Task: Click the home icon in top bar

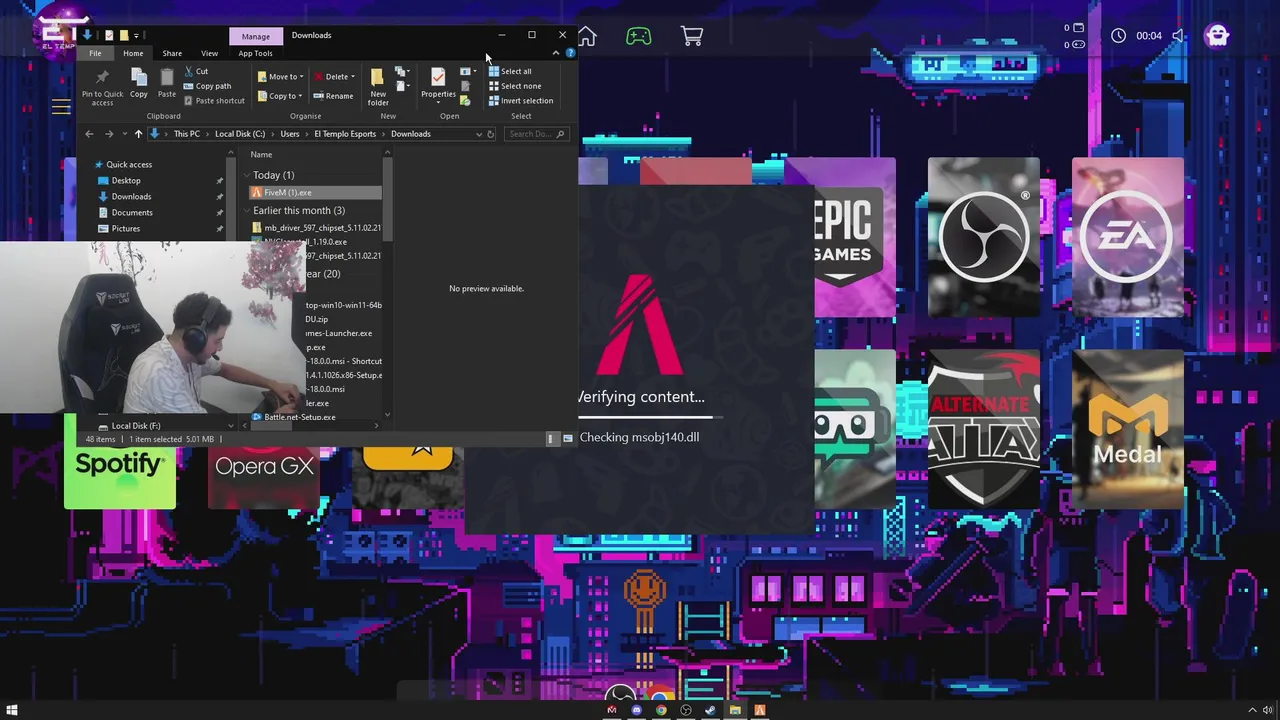Action: point(586,36)
